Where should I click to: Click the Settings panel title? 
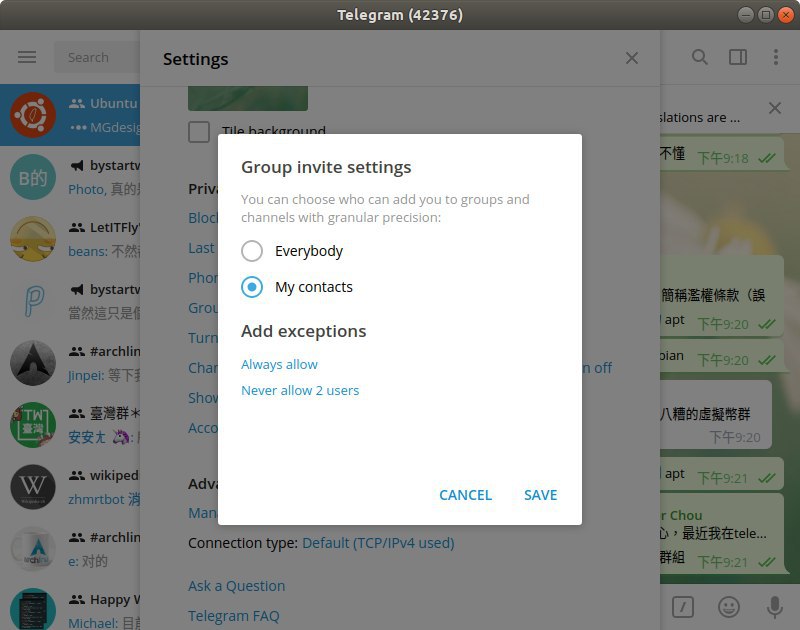(195, 59)
